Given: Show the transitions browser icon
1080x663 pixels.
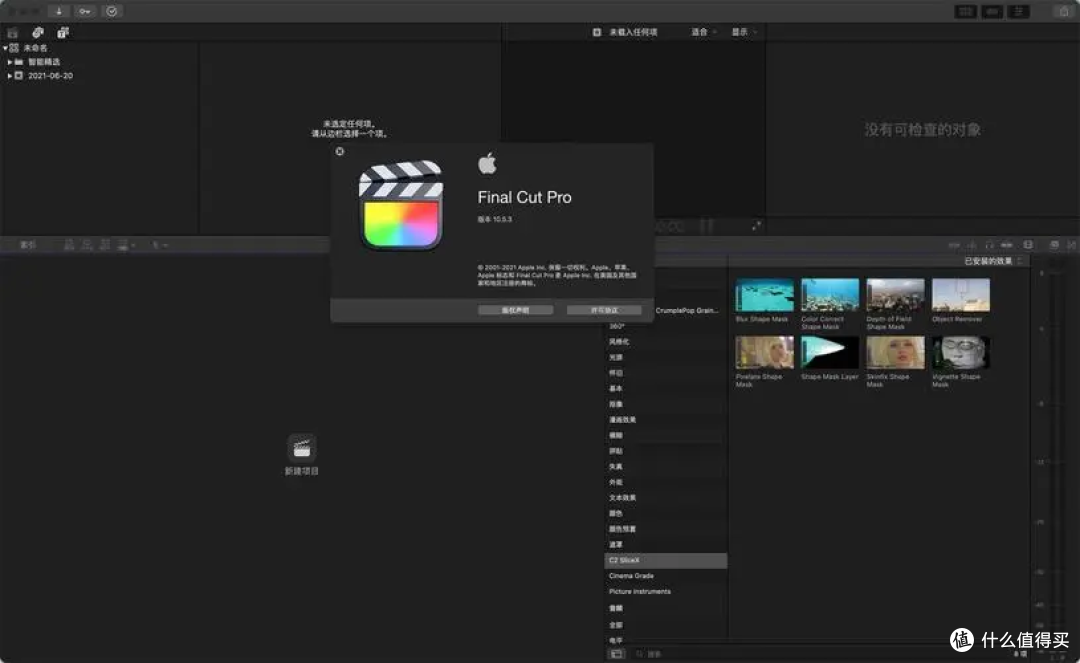Looking at the screenshot, I should (1072, 244).
